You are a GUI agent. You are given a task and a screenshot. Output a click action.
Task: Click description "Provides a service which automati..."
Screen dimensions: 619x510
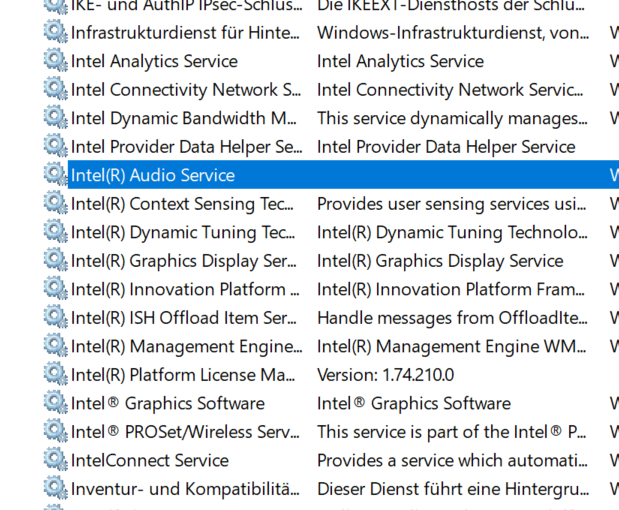pyautogui.click(x=451, y=461)
